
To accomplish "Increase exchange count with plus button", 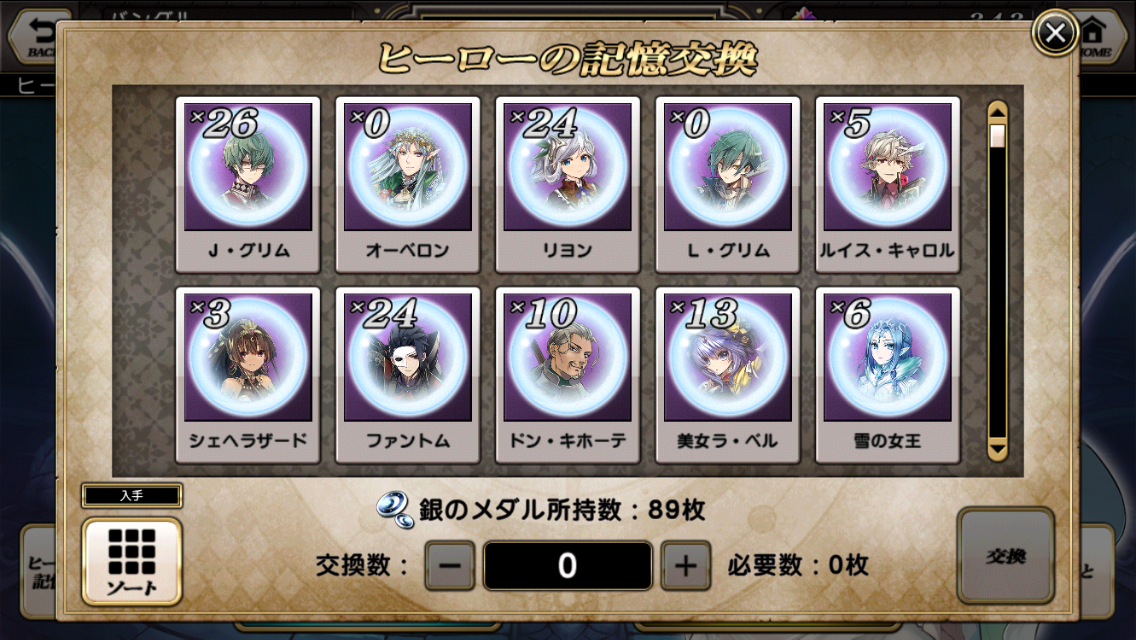I will point(685,565).
